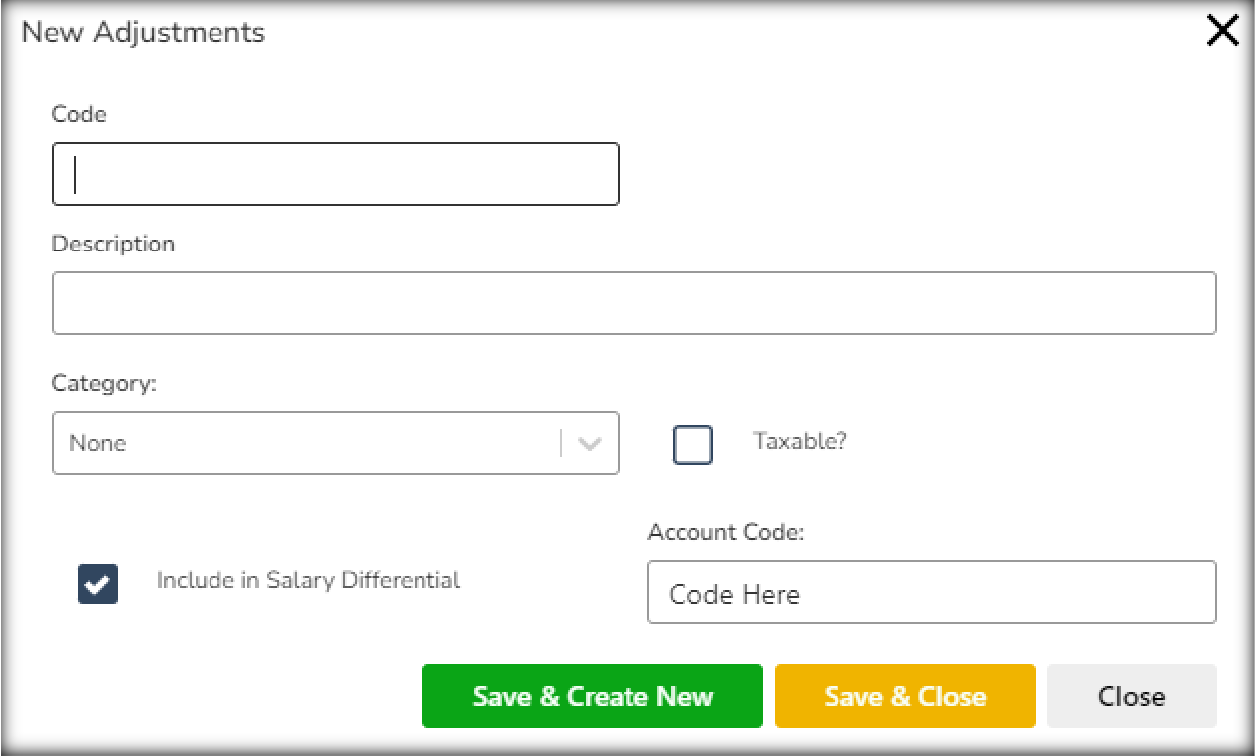
Task: Close the New Adjustments dialog with X icon
Action: point(1222,32)
